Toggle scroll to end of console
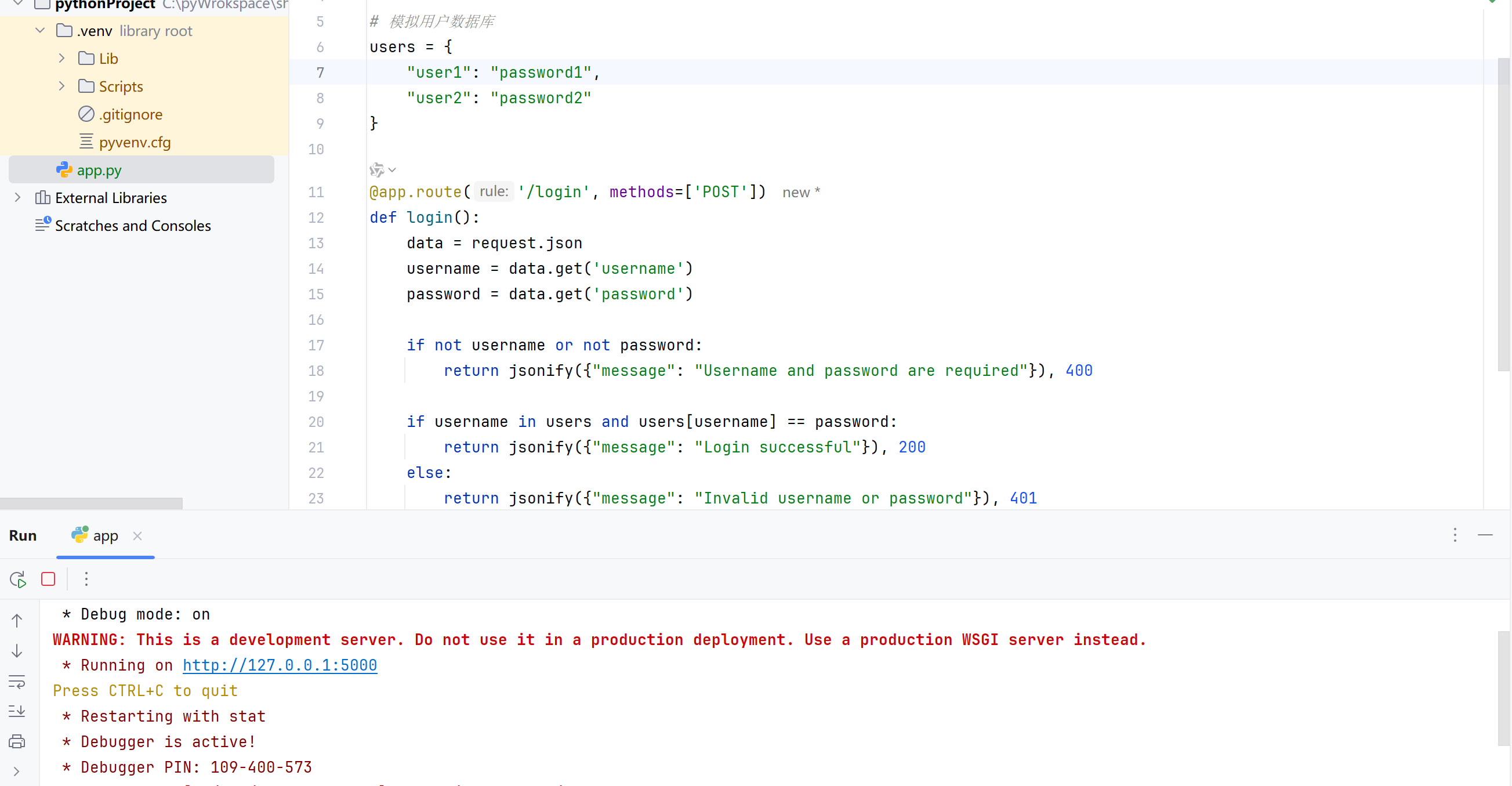 (x=17, y=711)
